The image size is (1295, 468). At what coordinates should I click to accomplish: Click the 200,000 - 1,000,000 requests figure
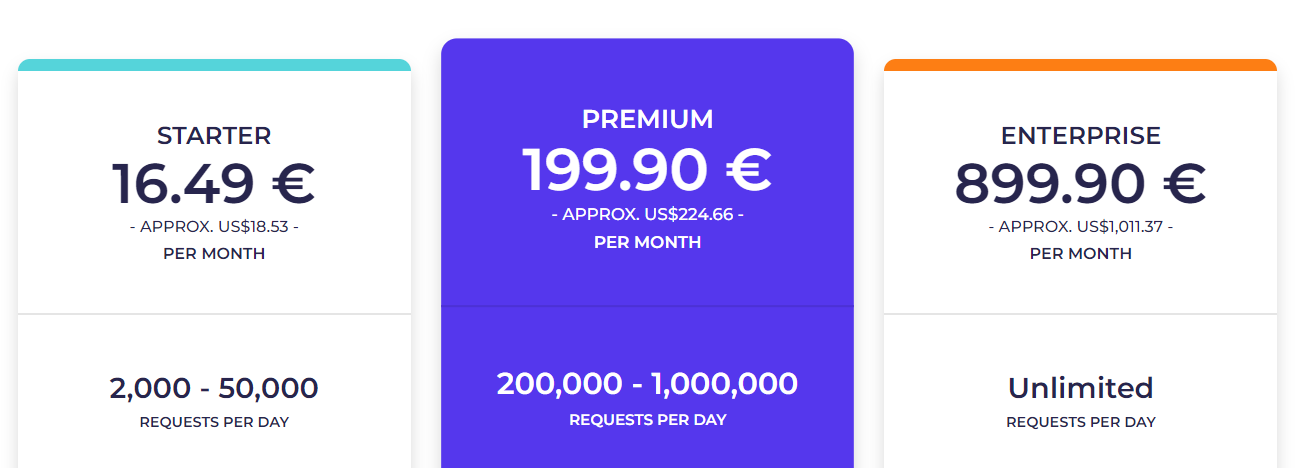coord(647,384)
